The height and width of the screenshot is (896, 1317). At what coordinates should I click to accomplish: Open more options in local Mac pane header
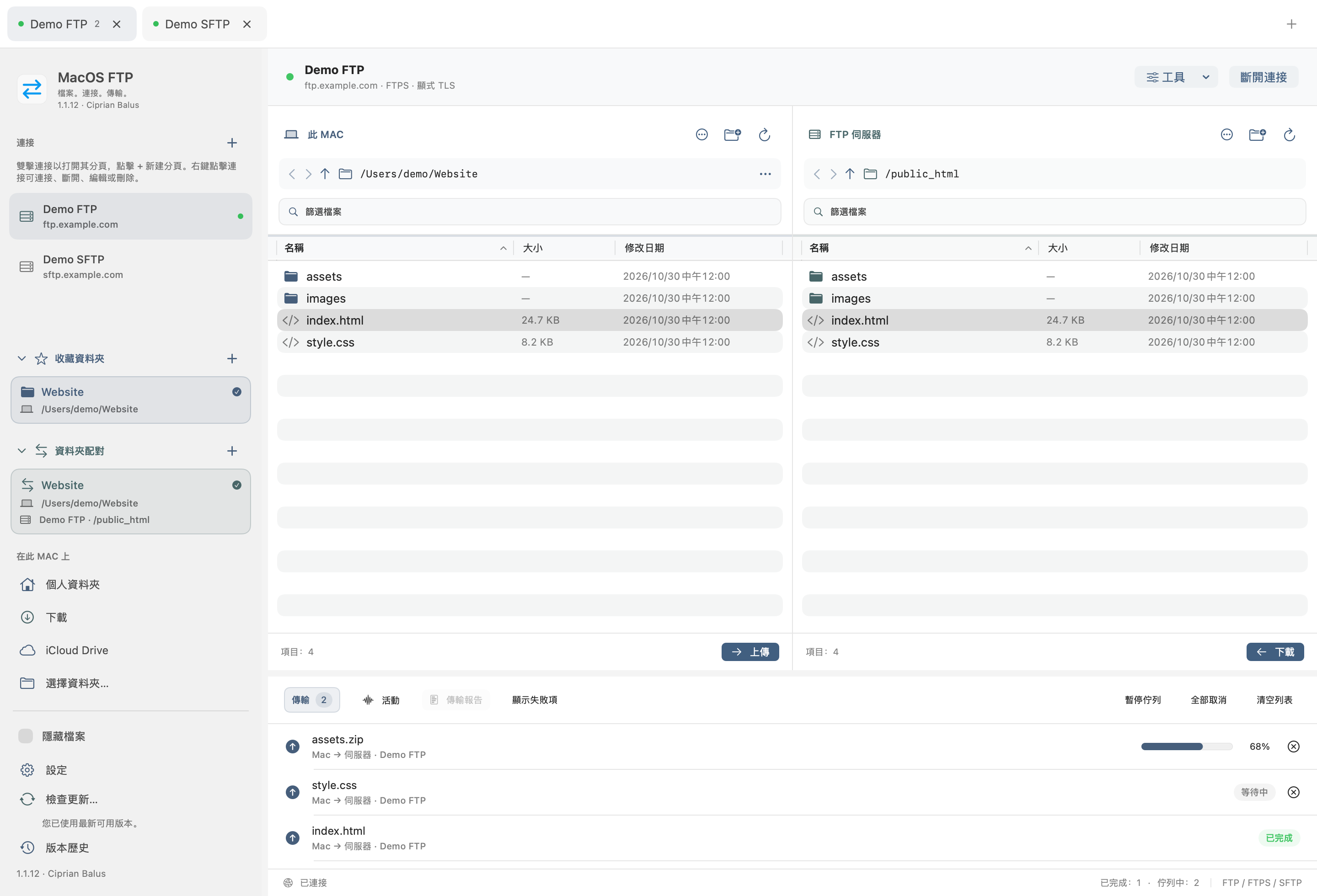pyautogui.click(x=701, y=135)
